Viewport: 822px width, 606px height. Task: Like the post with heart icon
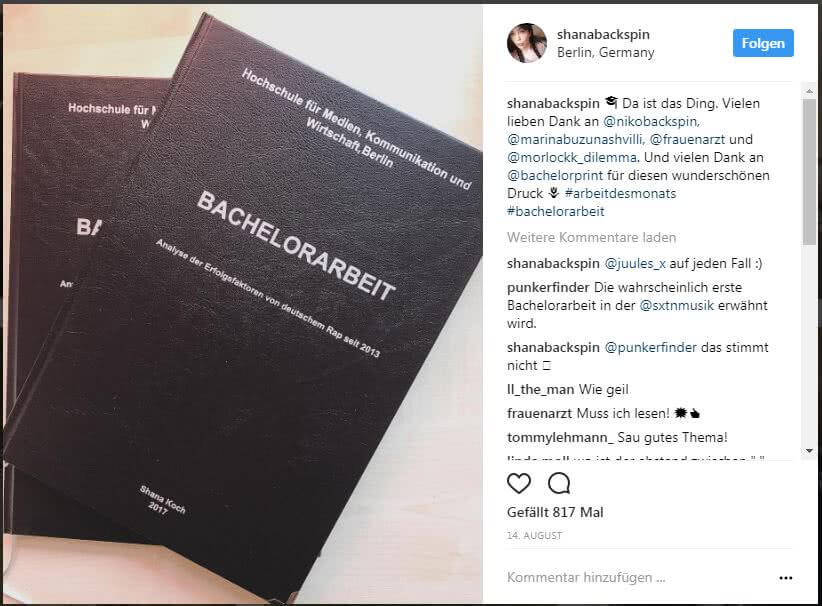[518, 483]
